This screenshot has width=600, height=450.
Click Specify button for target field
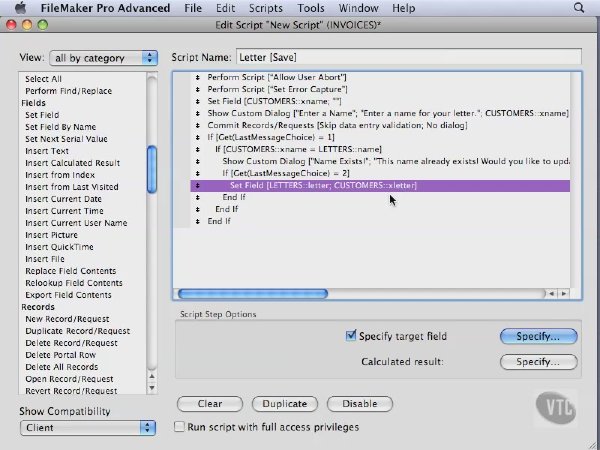(538, 336)
